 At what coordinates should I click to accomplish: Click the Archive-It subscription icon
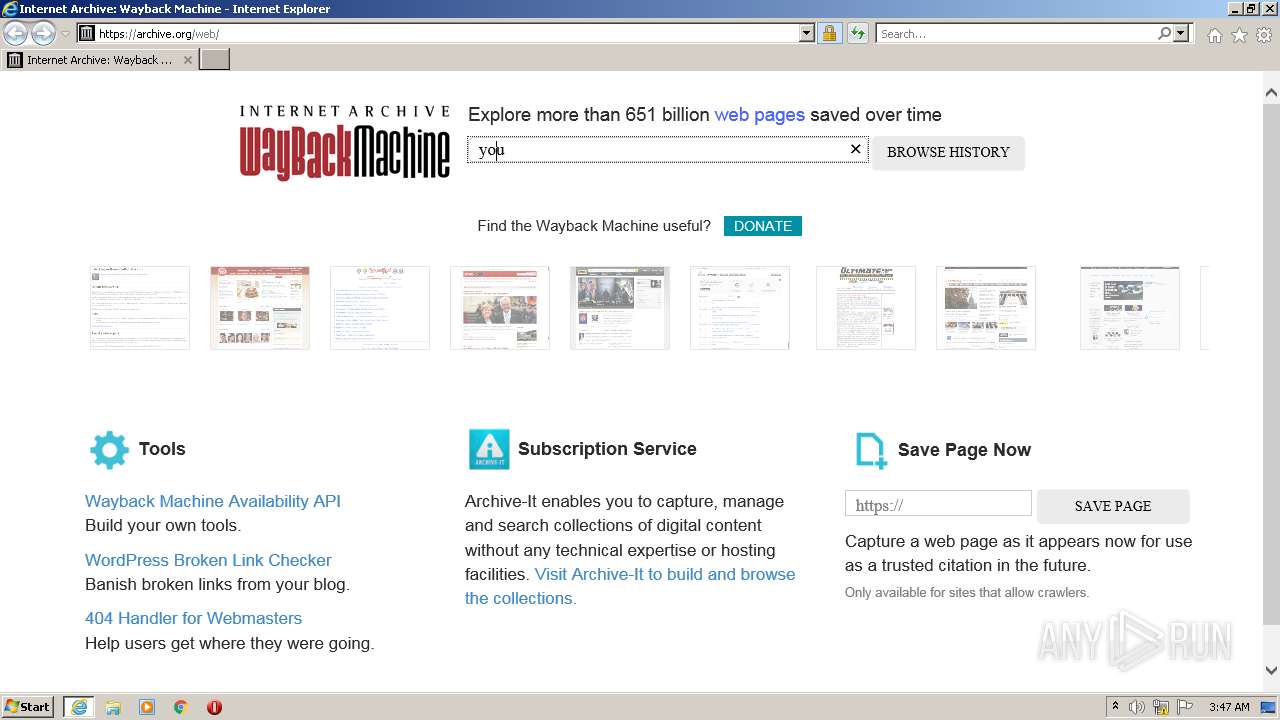489,450
